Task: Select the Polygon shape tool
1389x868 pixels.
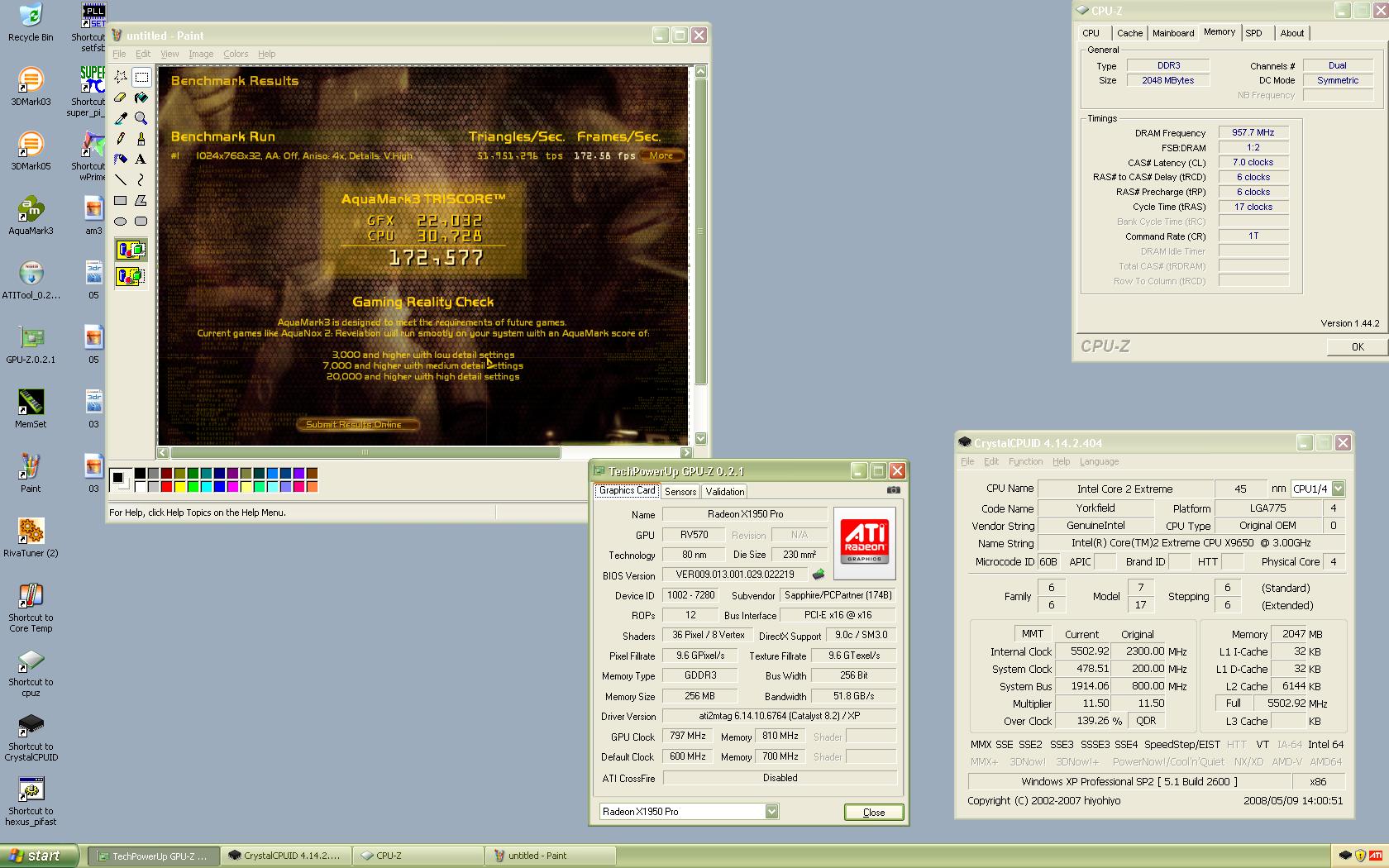Action: 141,200
